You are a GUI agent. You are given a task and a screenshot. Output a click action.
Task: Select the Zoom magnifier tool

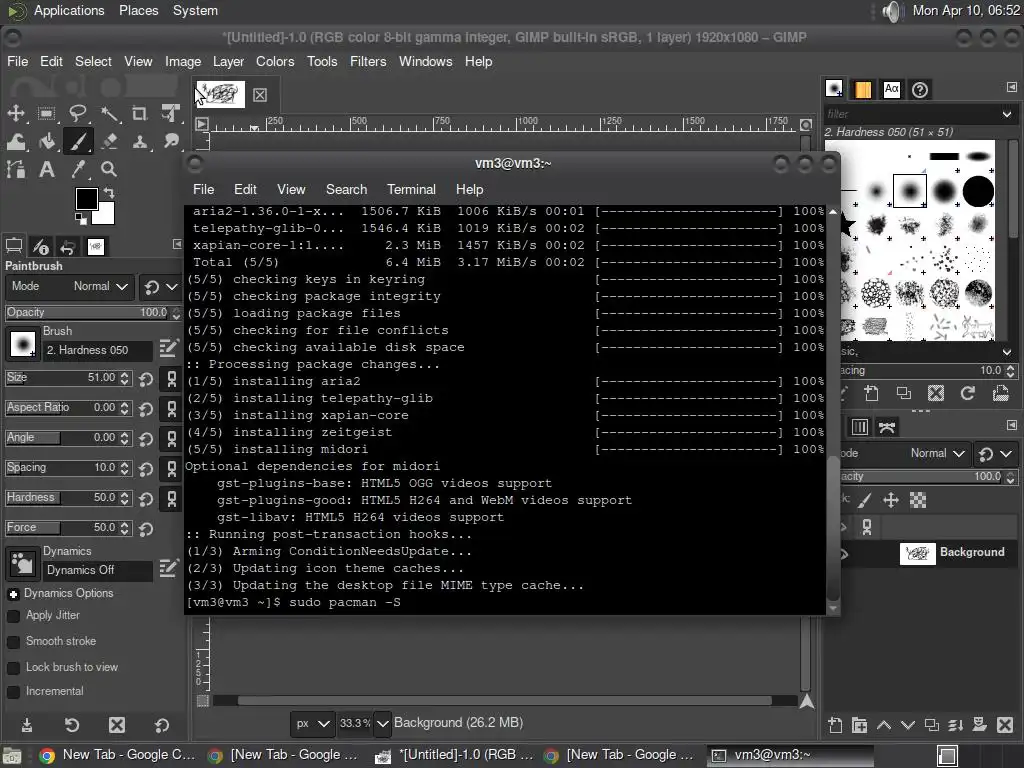coord(109,170)
